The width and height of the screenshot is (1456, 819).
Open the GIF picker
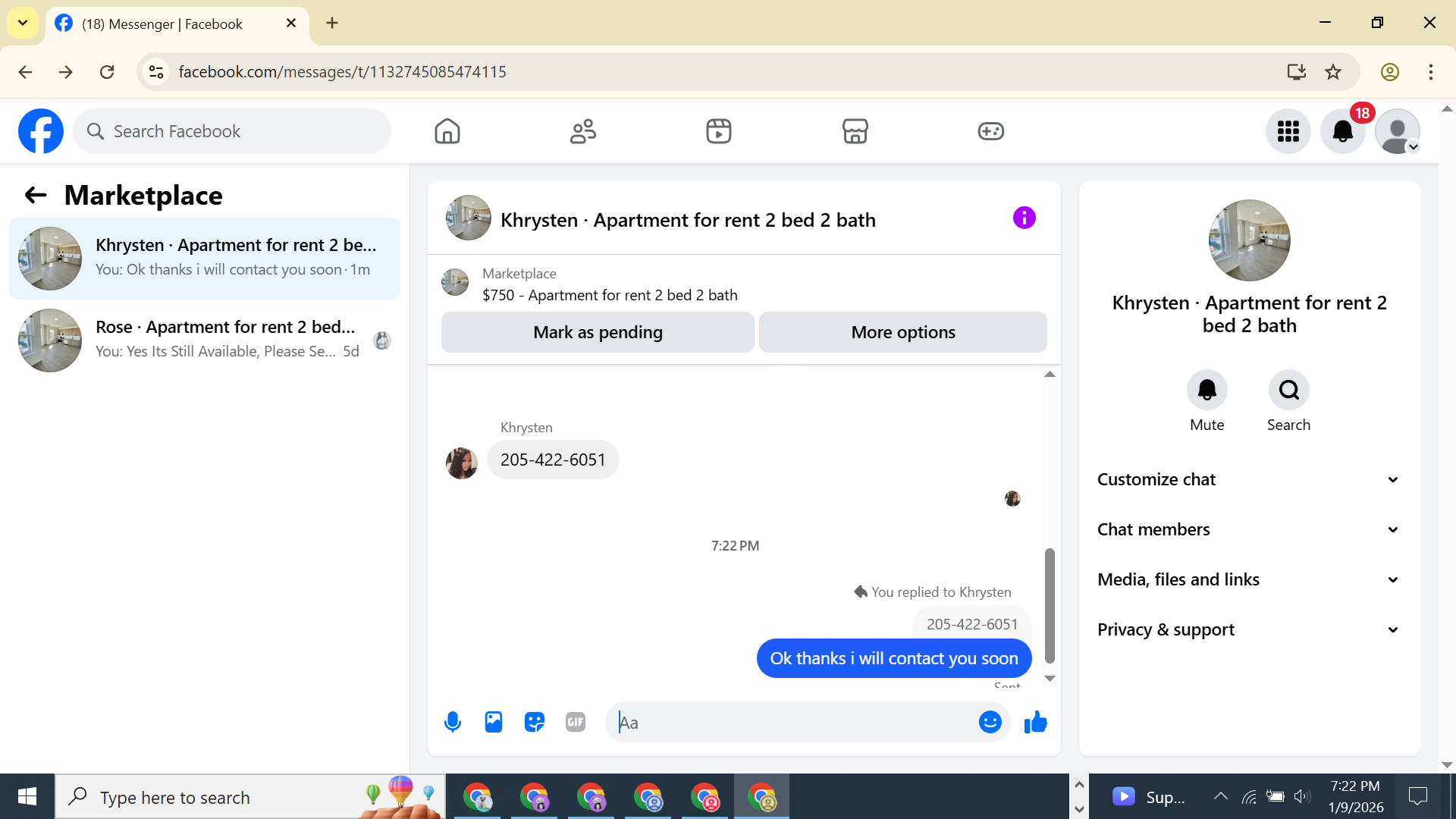tap(576, 722)
